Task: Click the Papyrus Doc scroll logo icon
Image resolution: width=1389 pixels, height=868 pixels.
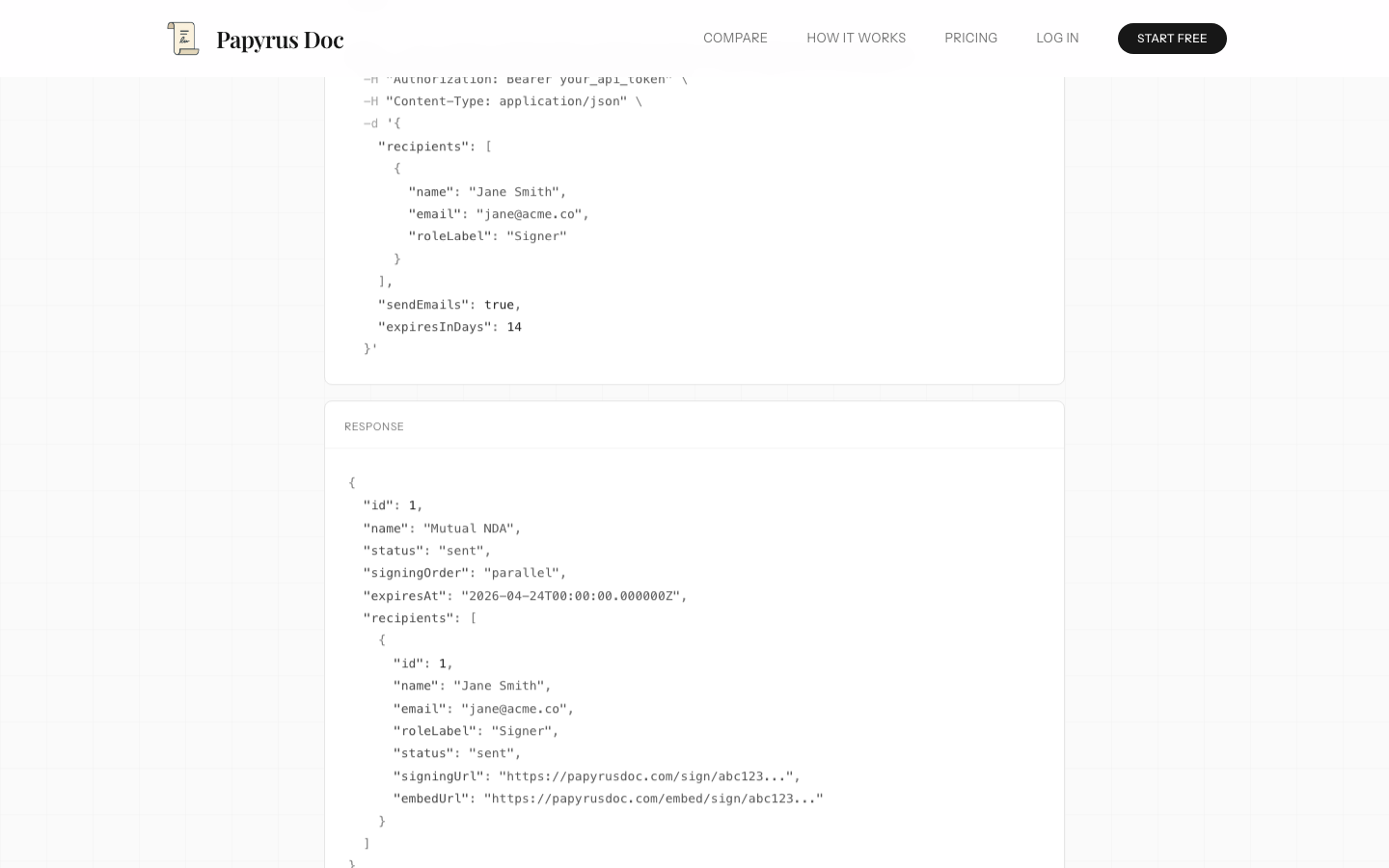Action: point(183,39)
